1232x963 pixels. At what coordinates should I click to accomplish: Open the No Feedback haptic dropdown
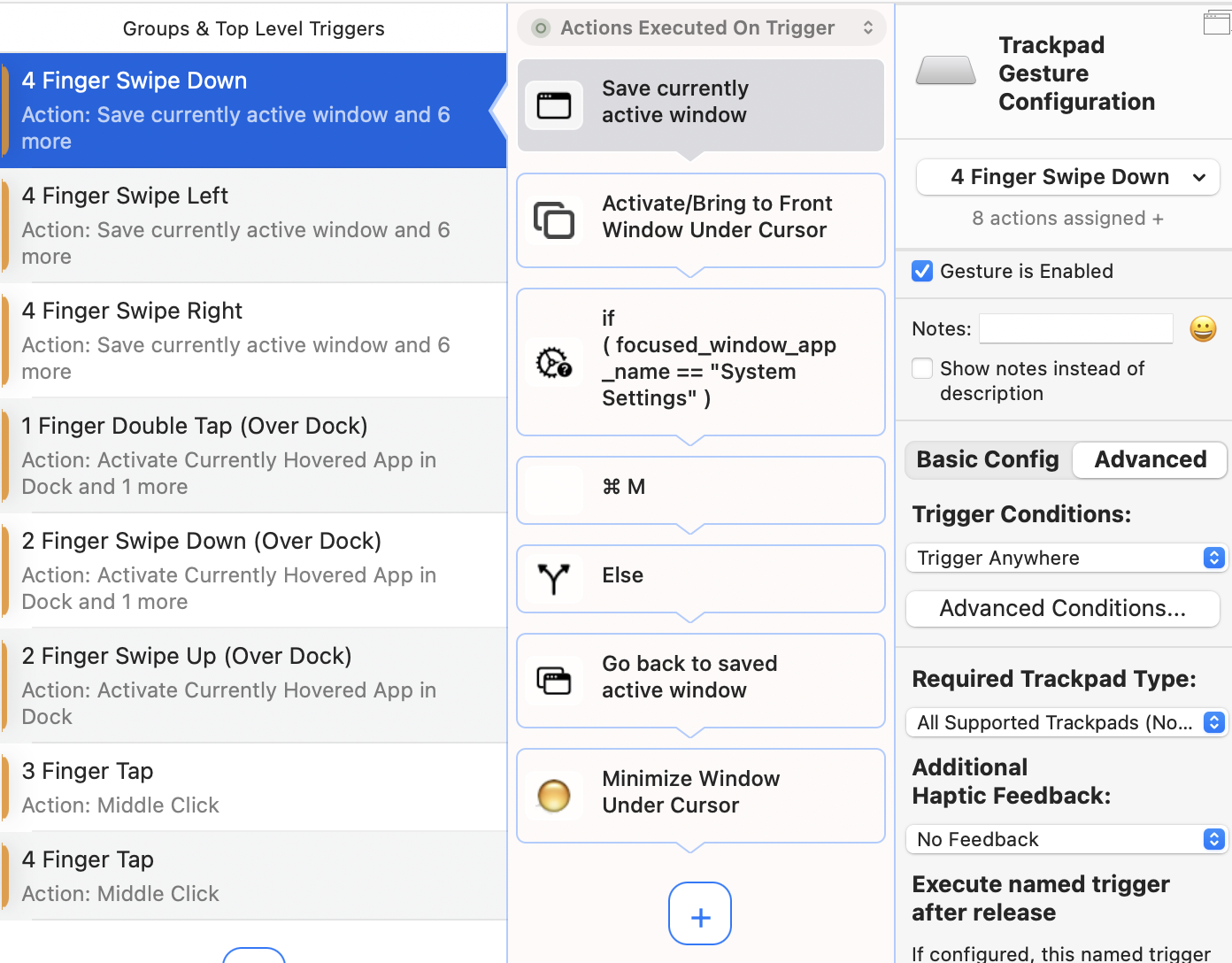coord(1066,839)
